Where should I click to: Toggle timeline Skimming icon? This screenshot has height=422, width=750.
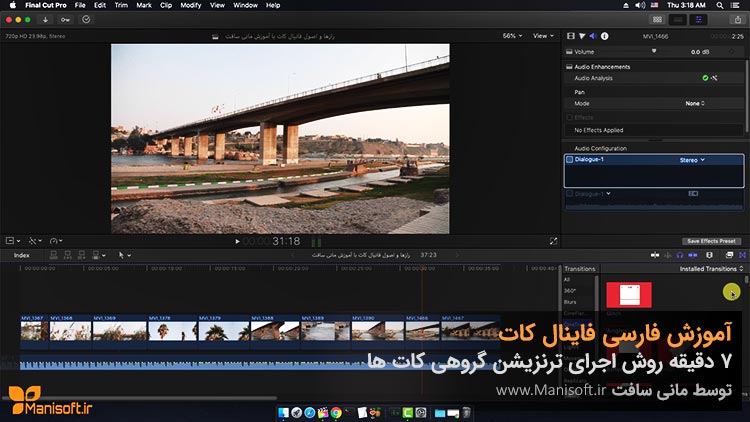[655, 255]
